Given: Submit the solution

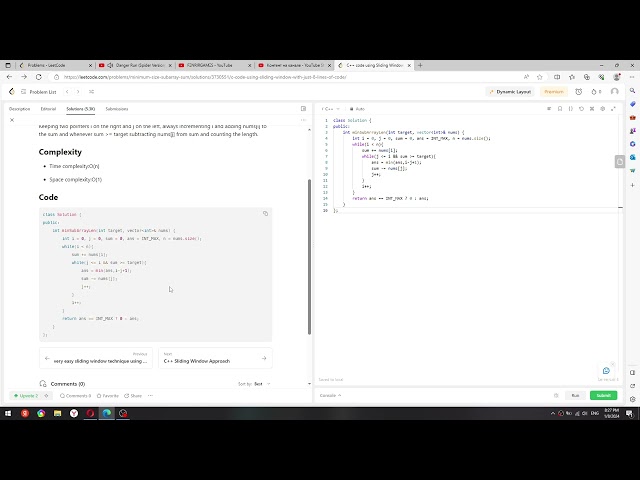Looking at the screenshot, I should pos(604,396).
